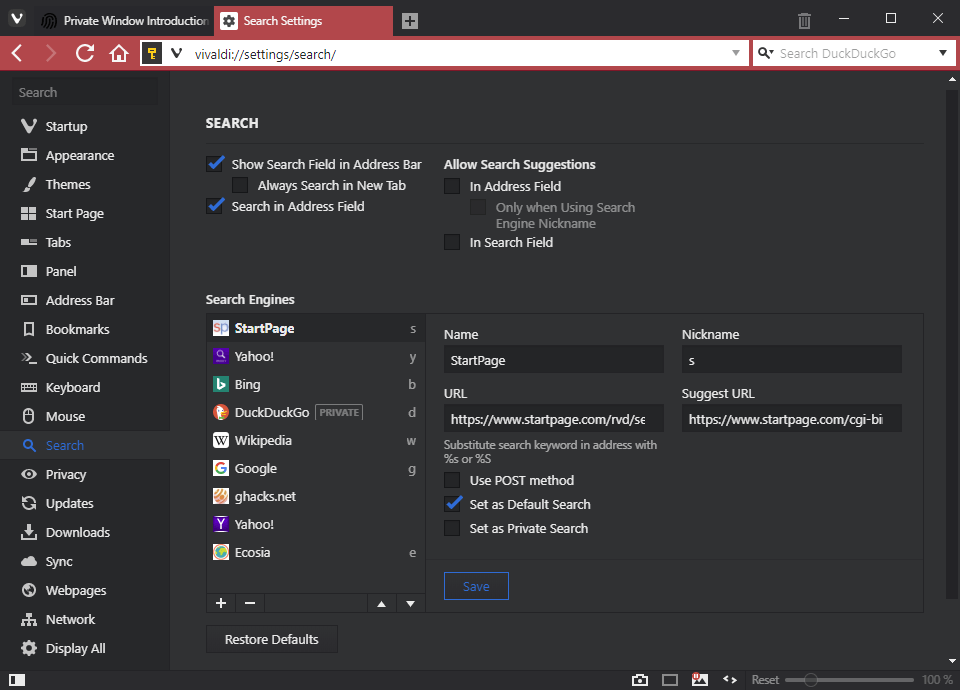Toggle the panel from the status bar
This screenshot has width=960, height=690.
pos(17,680)
